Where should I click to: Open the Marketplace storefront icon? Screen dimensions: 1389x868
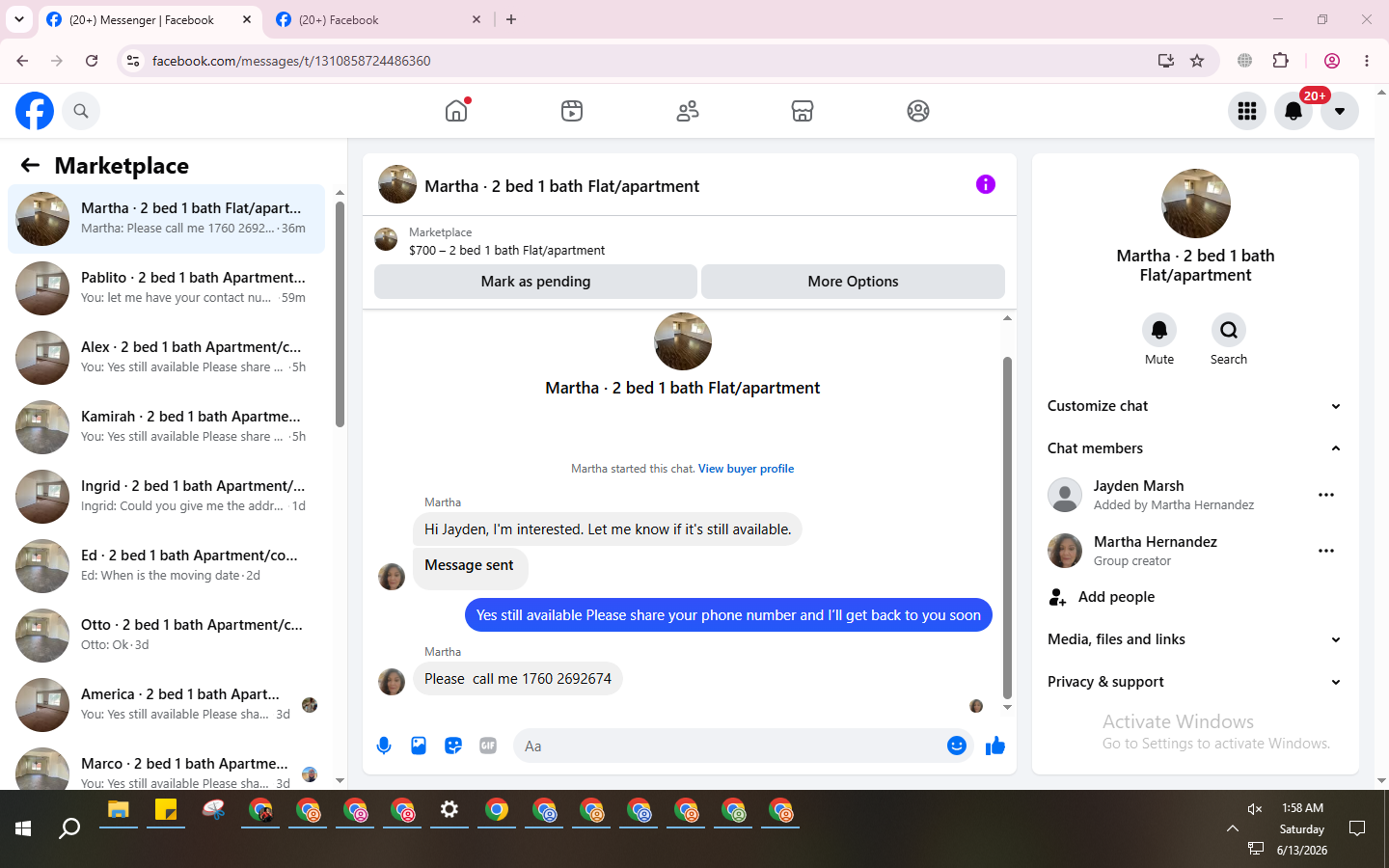coord(803,111)
